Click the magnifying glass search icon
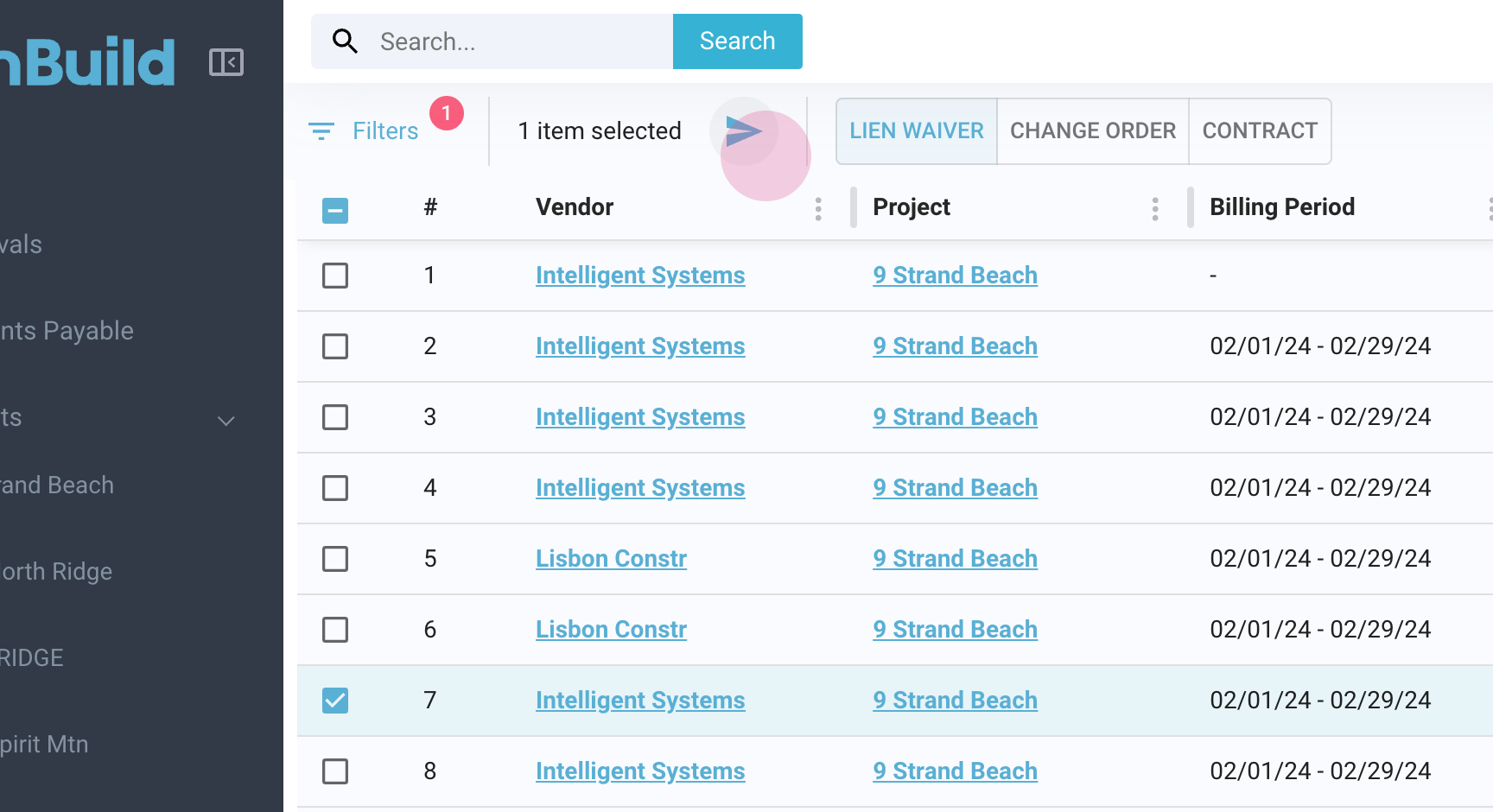 [x=345, y=41]
